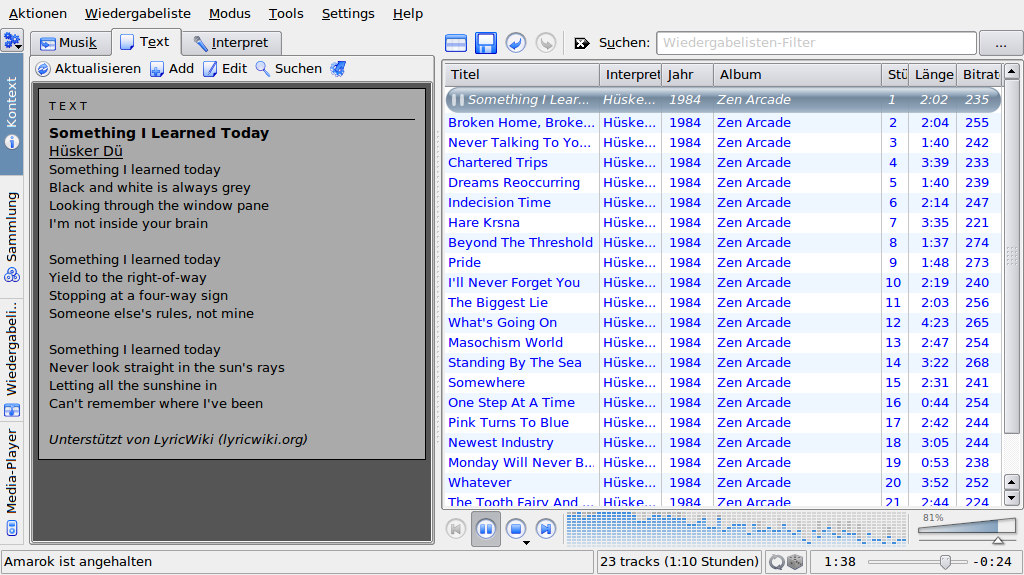Switch to the Interpret tab

[x=231, y=42]
